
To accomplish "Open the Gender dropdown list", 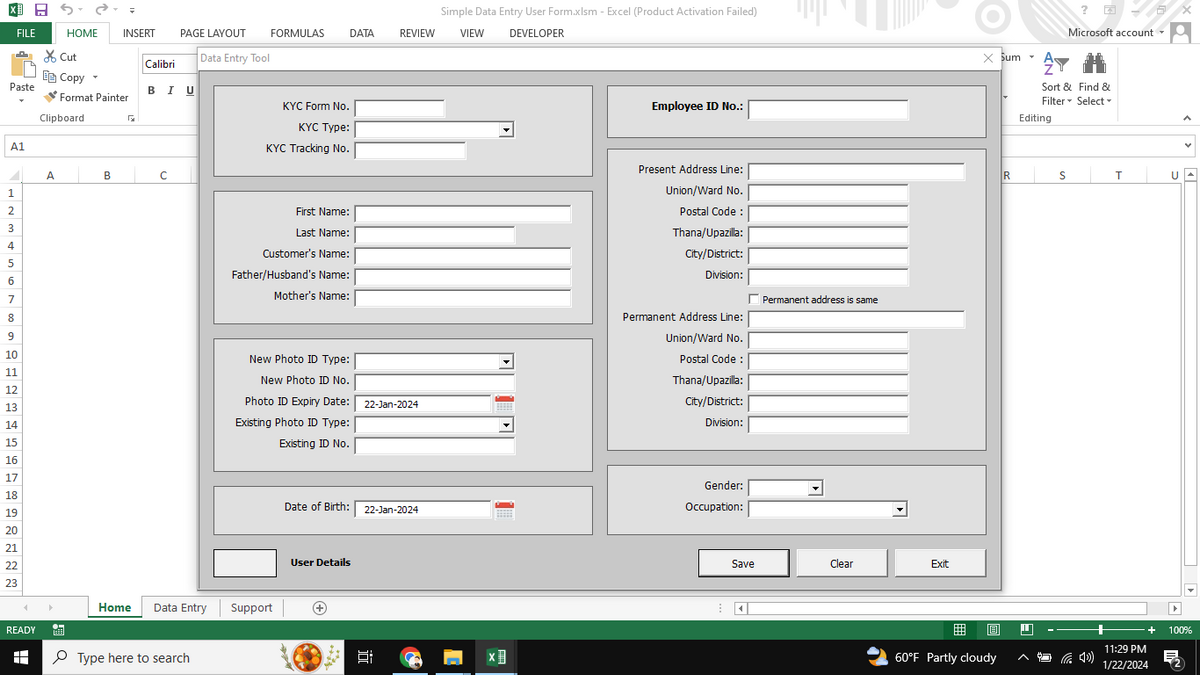I will click(815, 488).
